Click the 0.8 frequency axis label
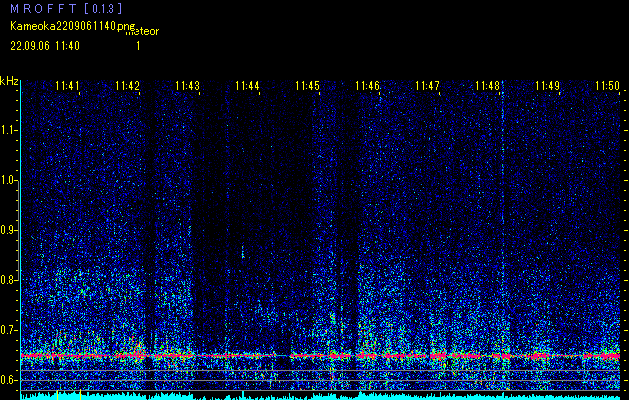This screenshot has height=400, width=629. pos(8,280)
